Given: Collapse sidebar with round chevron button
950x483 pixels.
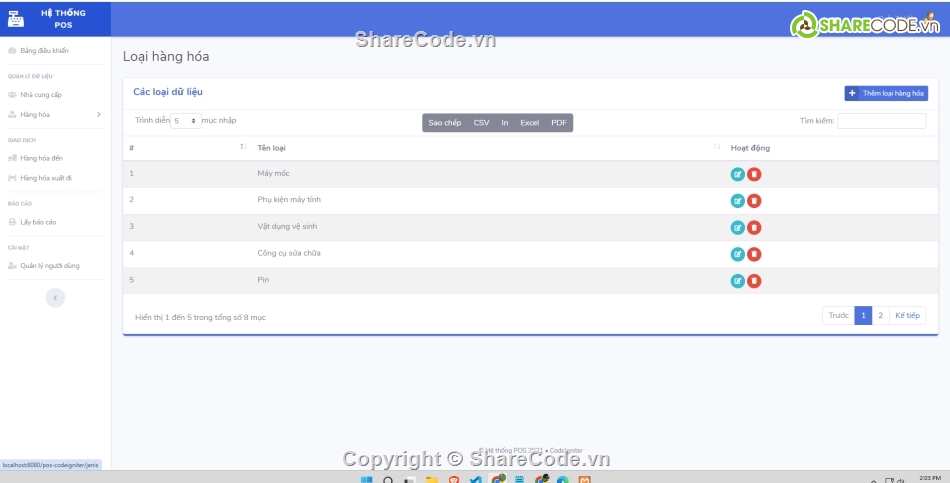Looking at the screenshot, I should (55, 297).
